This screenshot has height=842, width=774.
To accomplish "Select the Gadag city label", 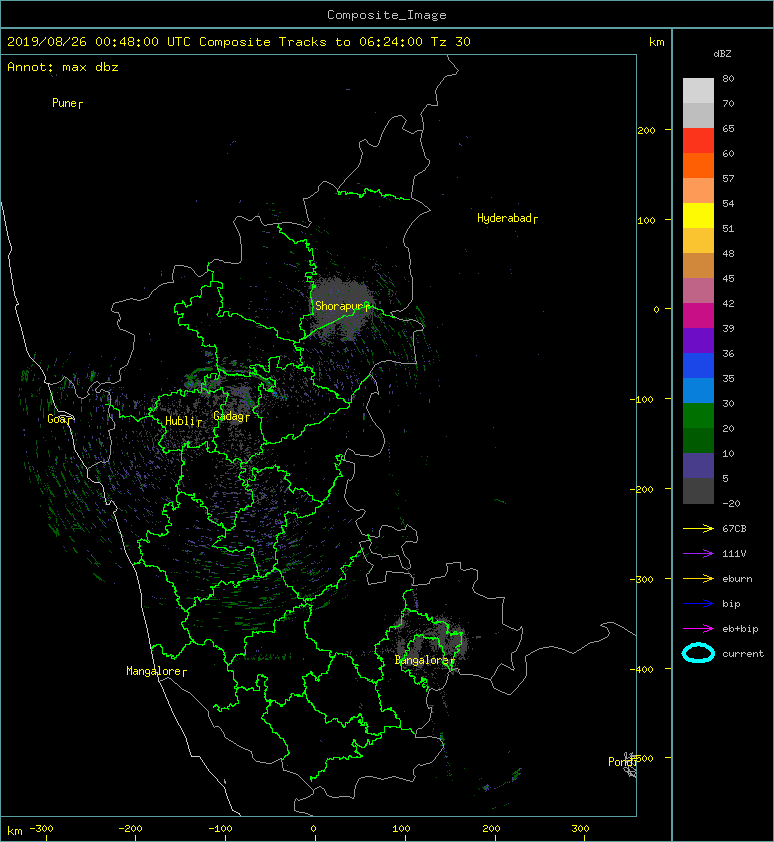I will [x=232, y=416].
